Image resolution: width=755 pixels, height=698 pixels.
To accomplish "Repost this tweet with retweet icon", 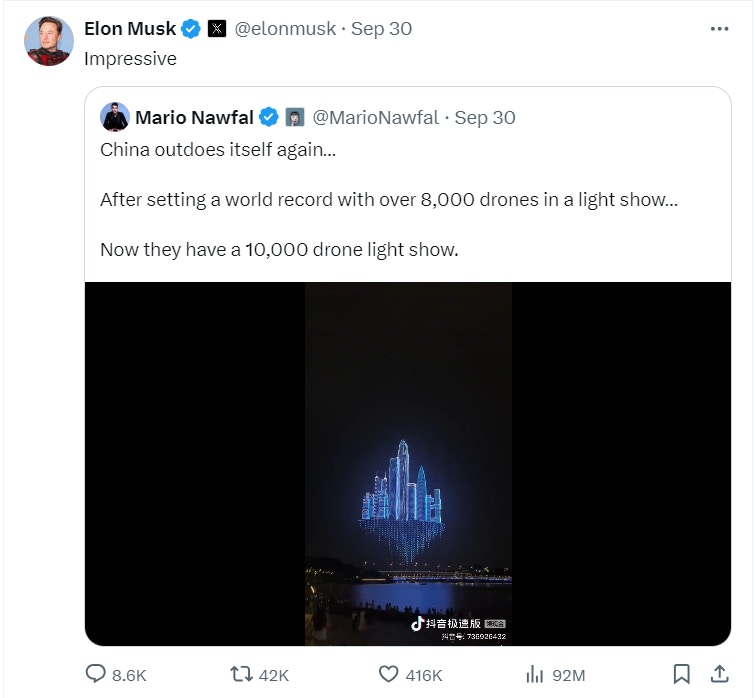I will pos(241,675).
